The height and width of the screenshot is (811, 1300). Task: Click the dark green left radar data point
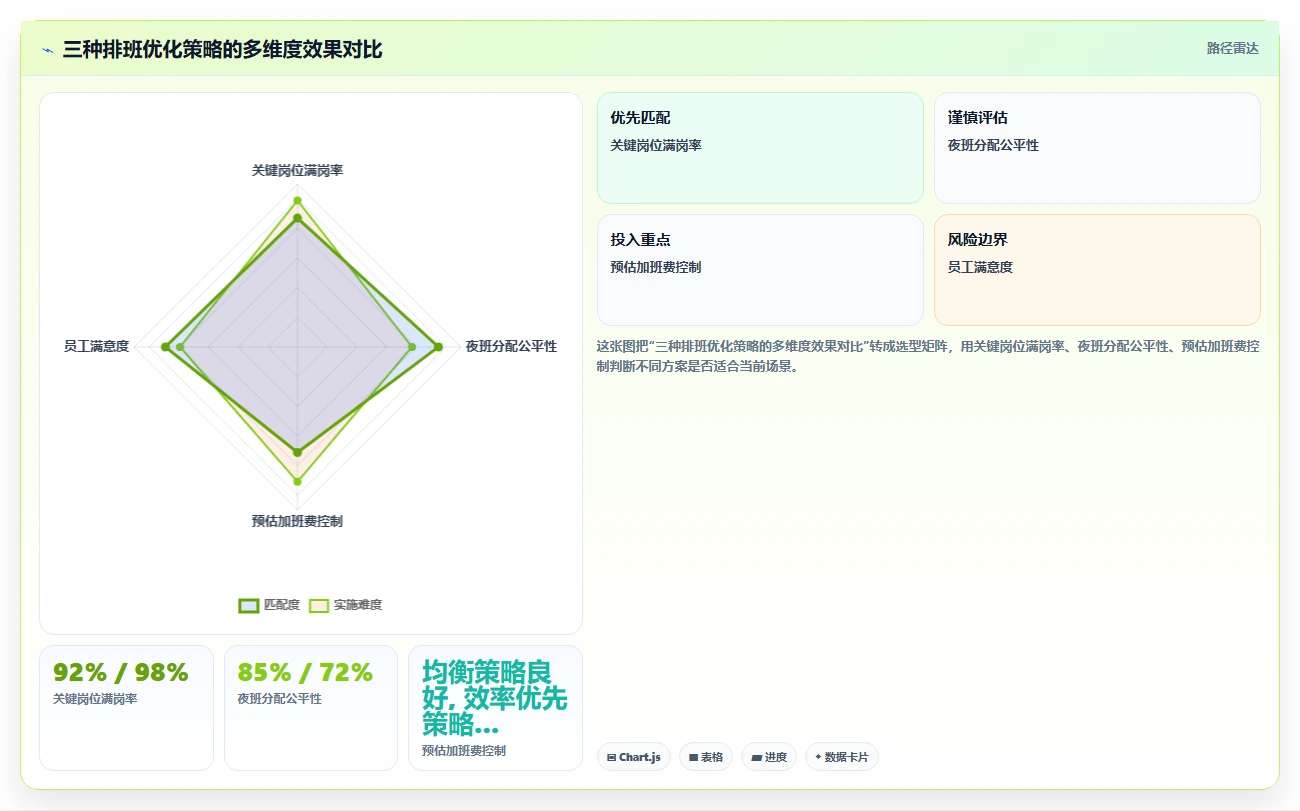click(x=165, y=347)
